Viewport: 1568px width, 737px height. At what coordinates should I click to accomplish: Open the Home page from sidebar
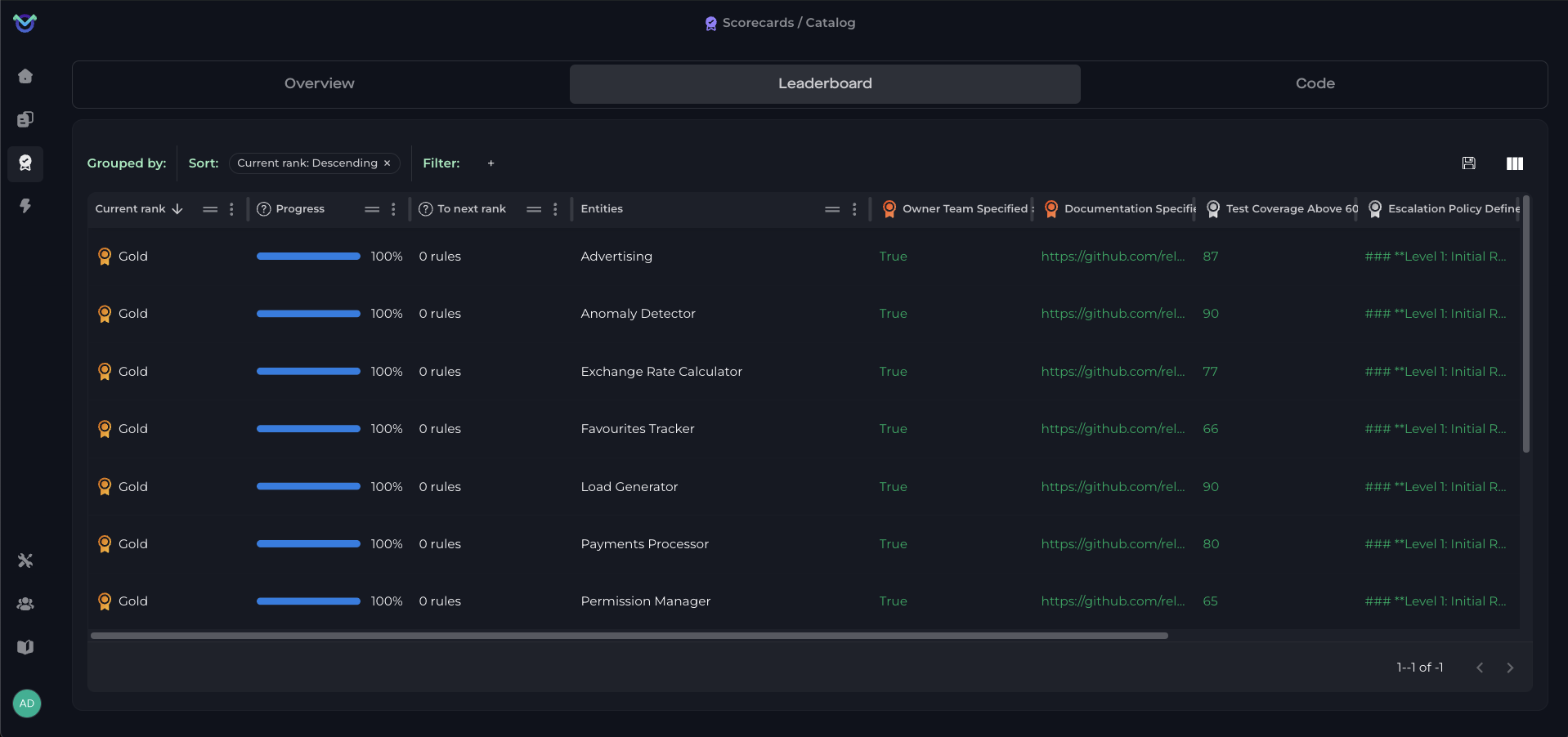coord(25,76)
